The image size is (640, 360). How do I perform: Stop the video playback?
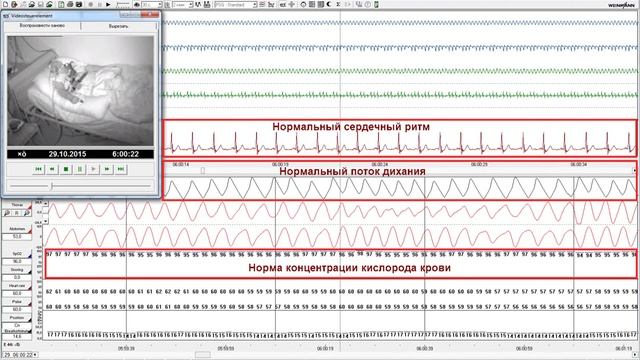pos(66,169)
